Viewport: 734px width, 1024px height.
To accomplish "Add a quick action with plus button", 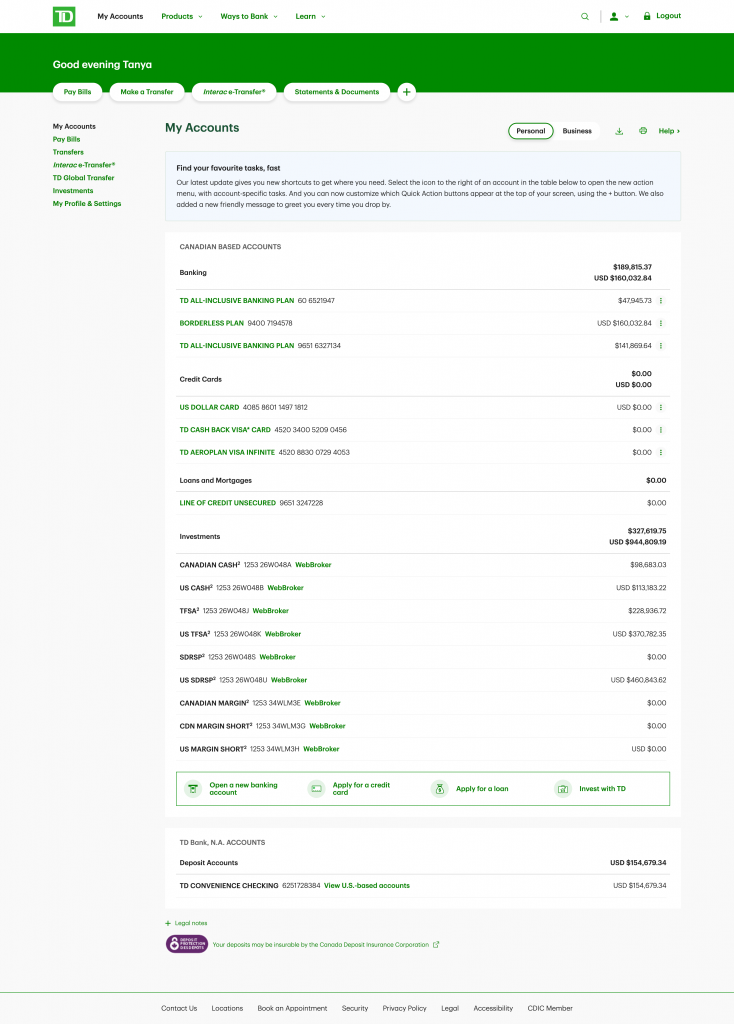I will [406, 92].
